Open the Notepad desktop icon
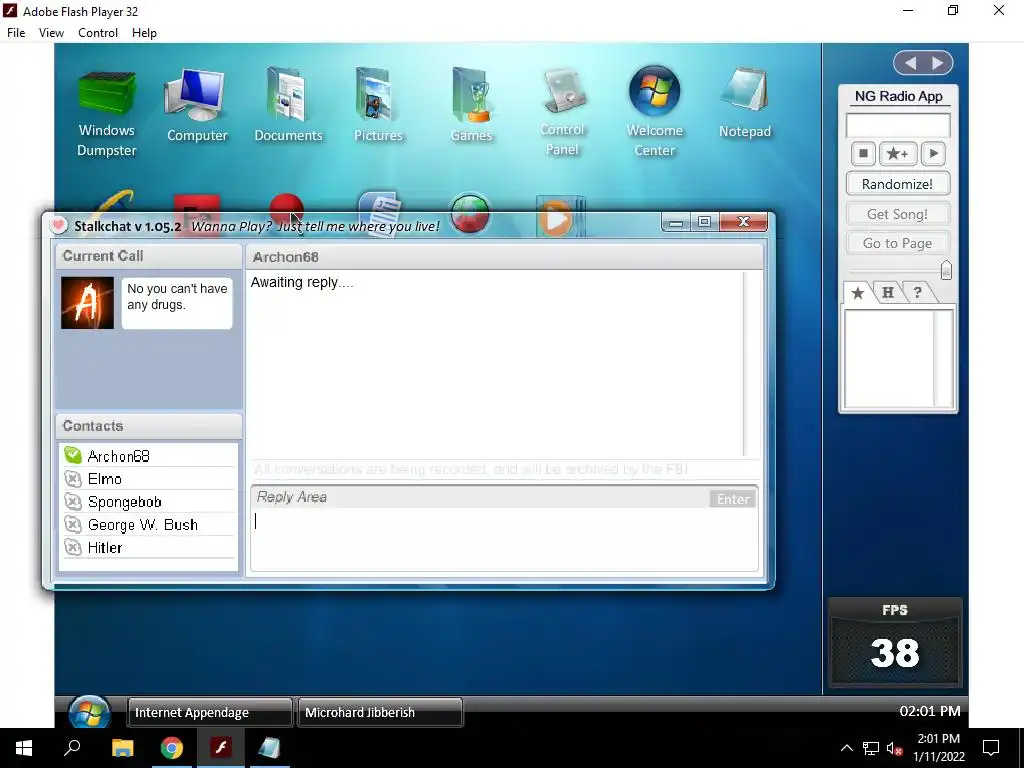 click(x=744, y=104)
